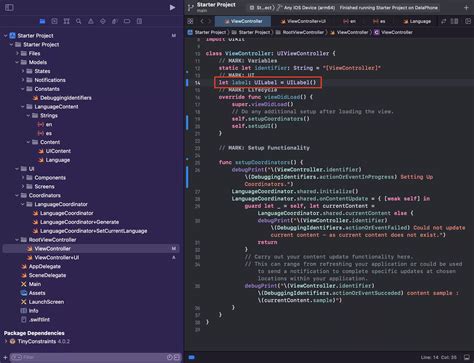The height and width of the screenshot is (363, 474).
Task: Open the Debug navigator icon
Action: click(115, 21)
